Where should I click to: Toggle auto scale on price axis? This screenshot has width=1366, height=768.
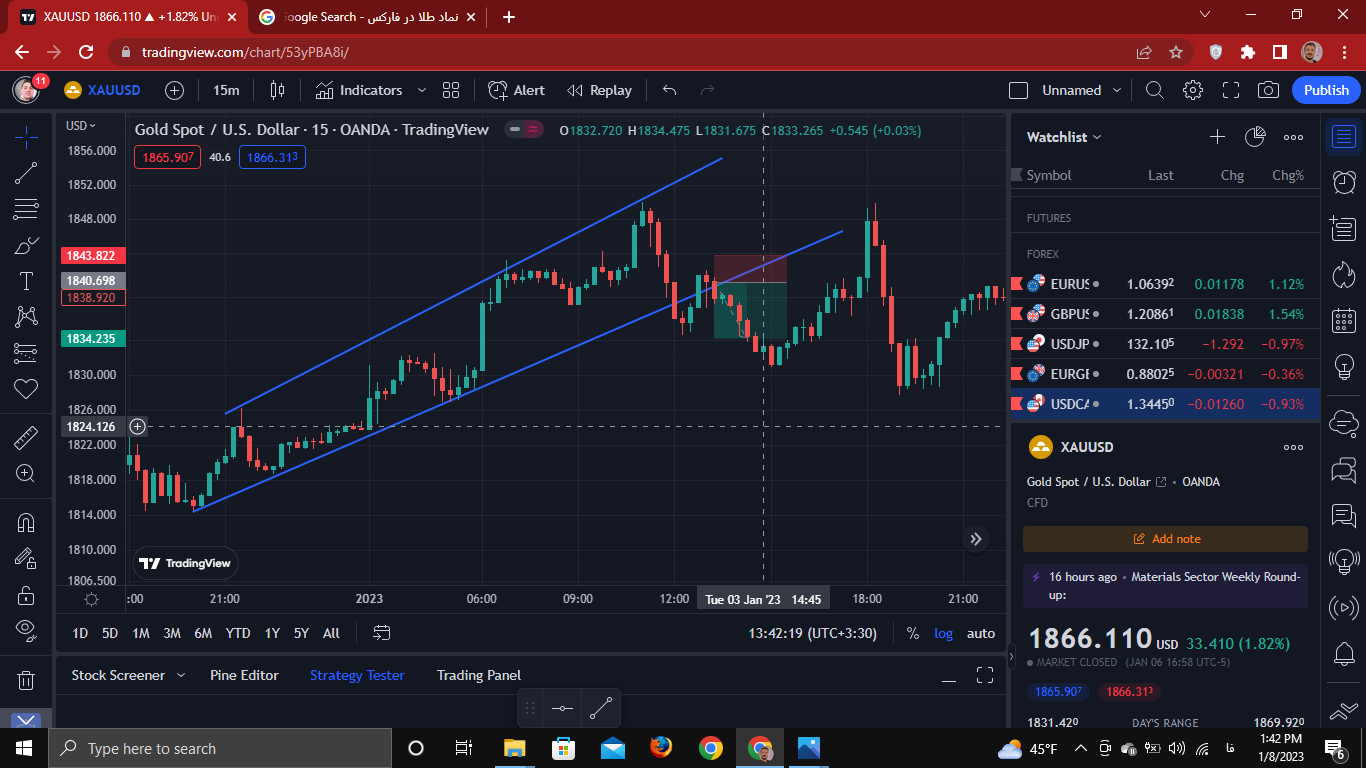(x=980, y=633)
